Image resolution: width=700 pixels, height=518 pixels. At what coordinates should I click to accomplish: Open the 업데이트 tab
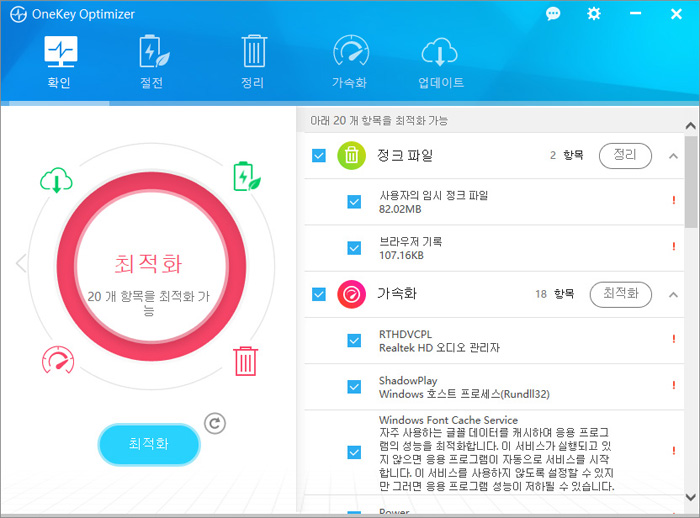coord(440,62)
